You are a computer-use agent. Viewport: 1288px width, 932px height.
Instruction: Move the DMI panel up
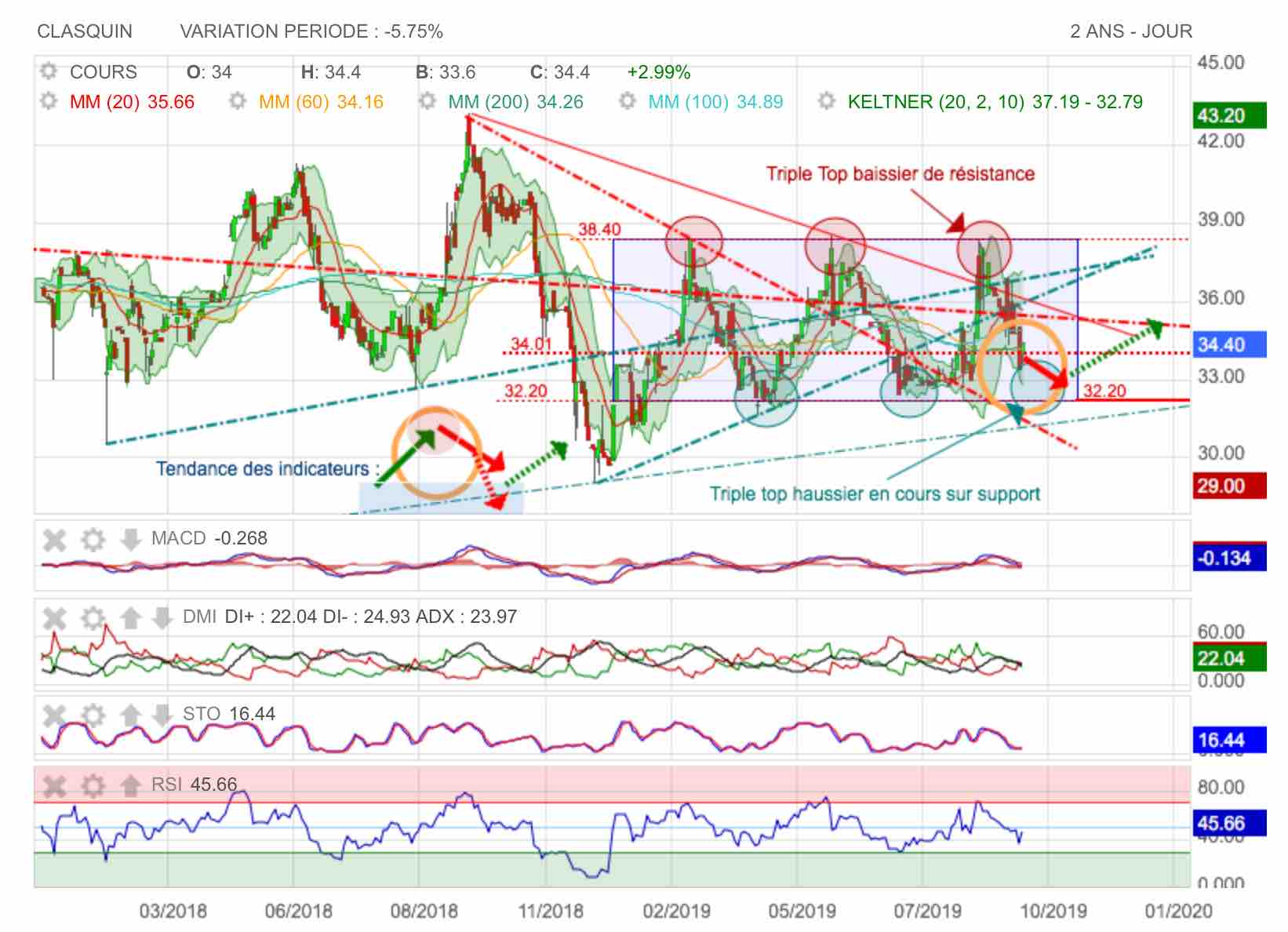point(130,618)
